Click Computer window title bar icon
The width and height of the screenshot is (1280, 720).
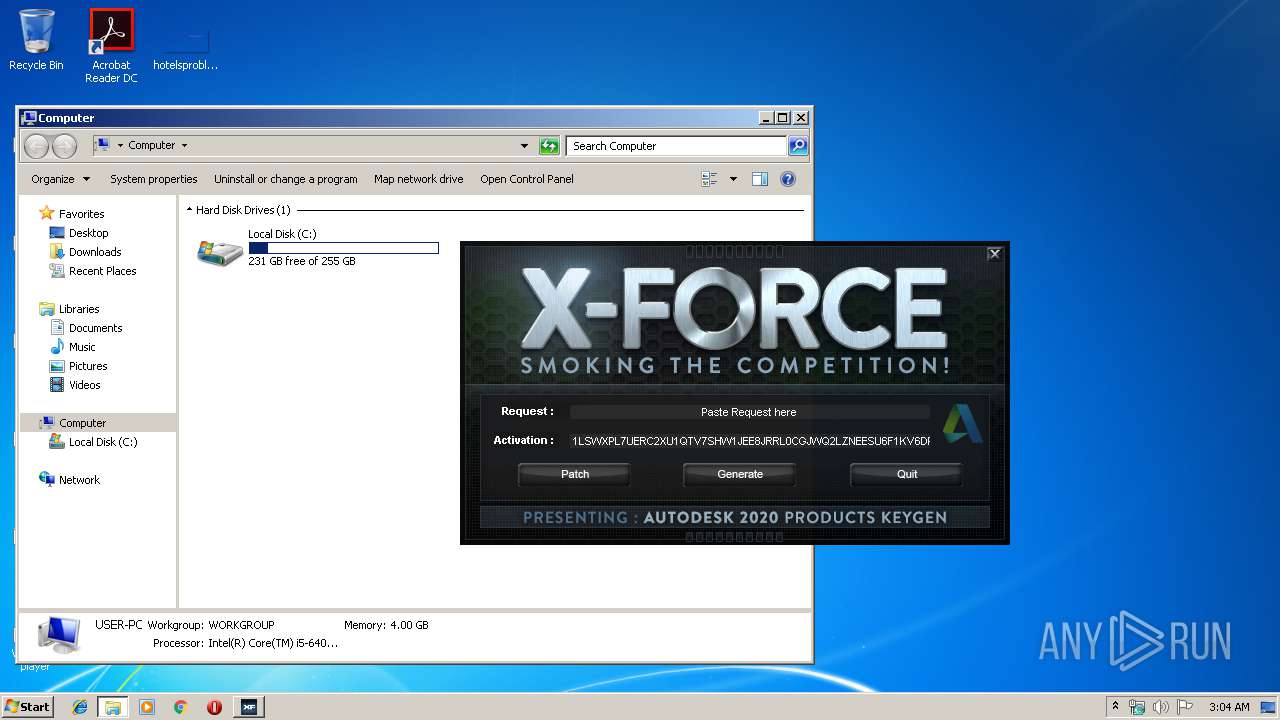tap(29, 118)
